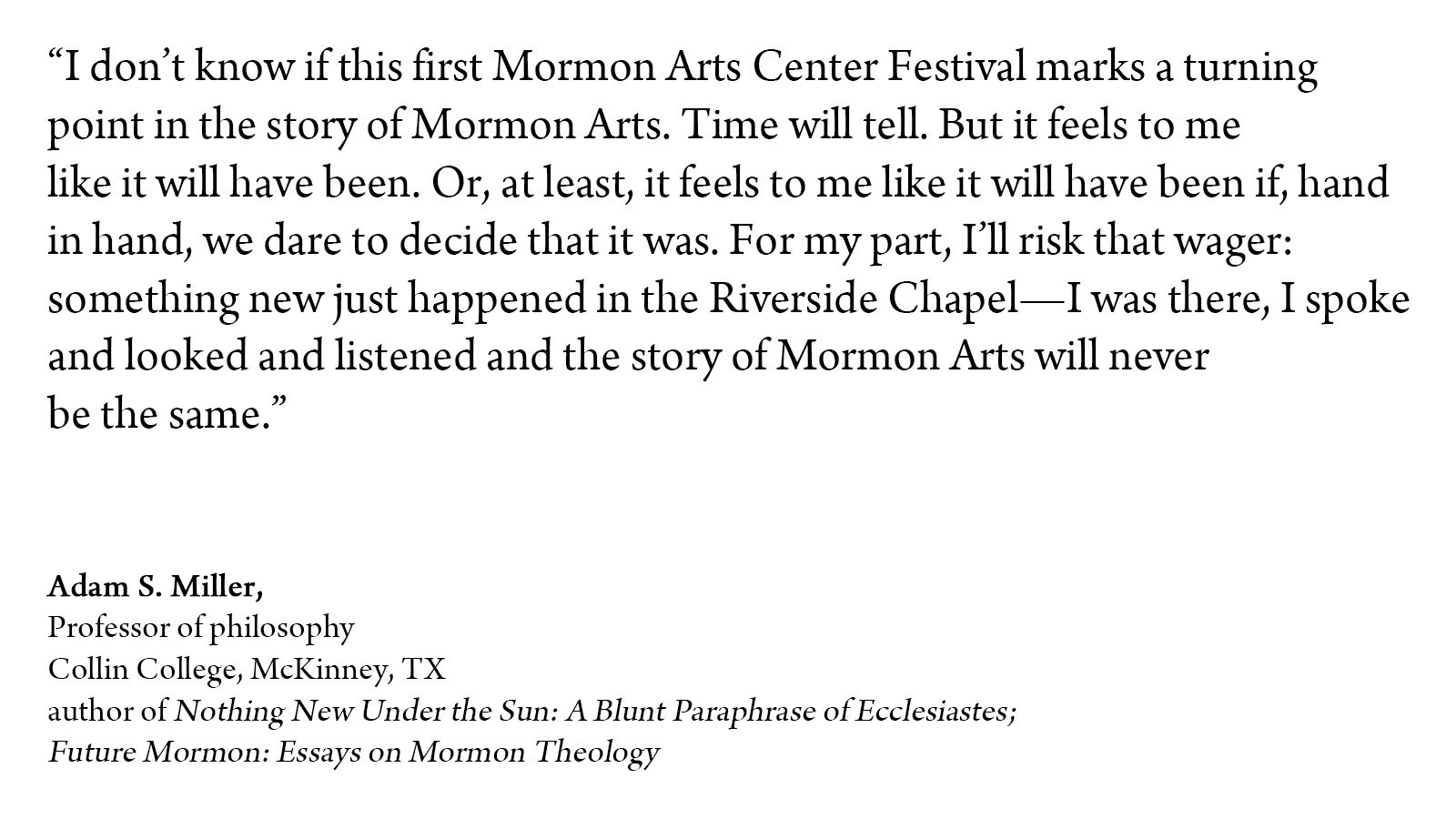Image resolution: width=1456 pixels, height=819 pixels.
Task: Click the words 'author of' before the titles
Action: pyautogui.click(x=106, y=712)
